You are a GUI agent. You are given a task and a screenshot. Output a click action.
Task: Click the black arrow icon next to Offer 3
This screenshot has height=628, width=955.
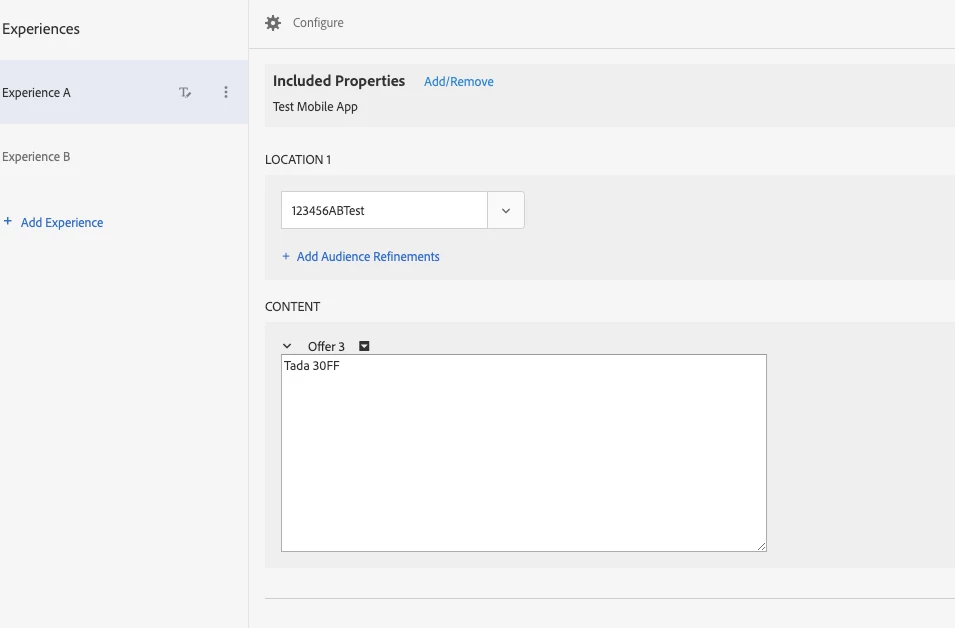[364, 346]
